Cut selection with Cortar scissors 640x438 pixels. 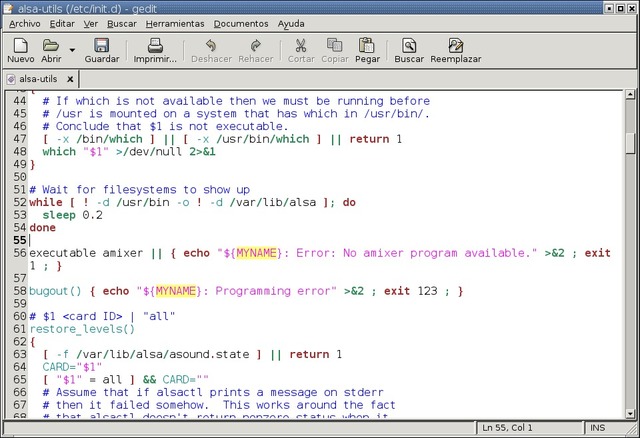(x=301, y=45)
